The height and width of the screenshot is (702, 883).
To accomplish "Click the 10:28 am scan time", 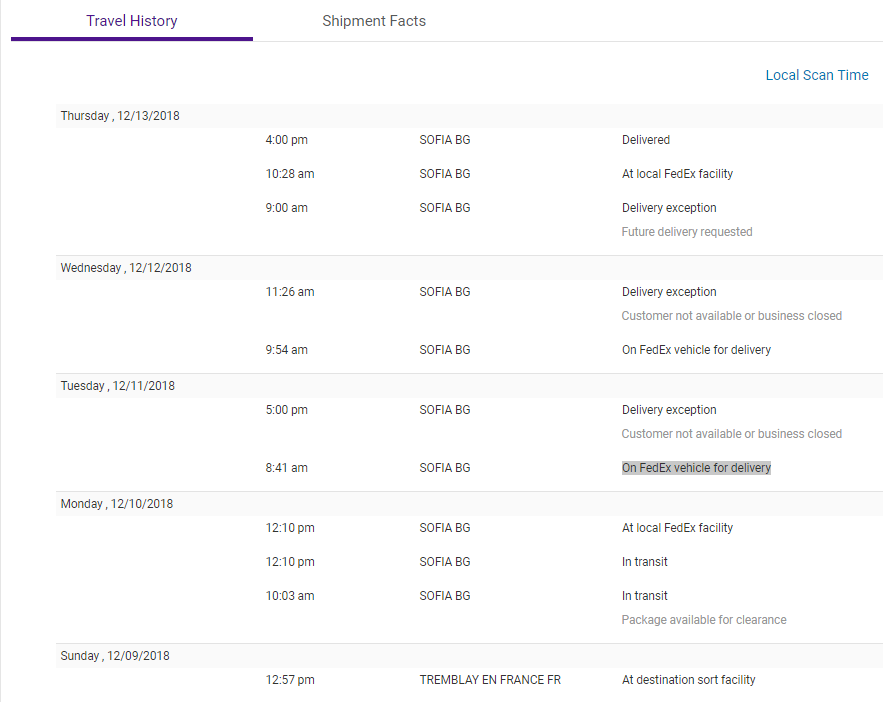I will [x=290, y=174].
